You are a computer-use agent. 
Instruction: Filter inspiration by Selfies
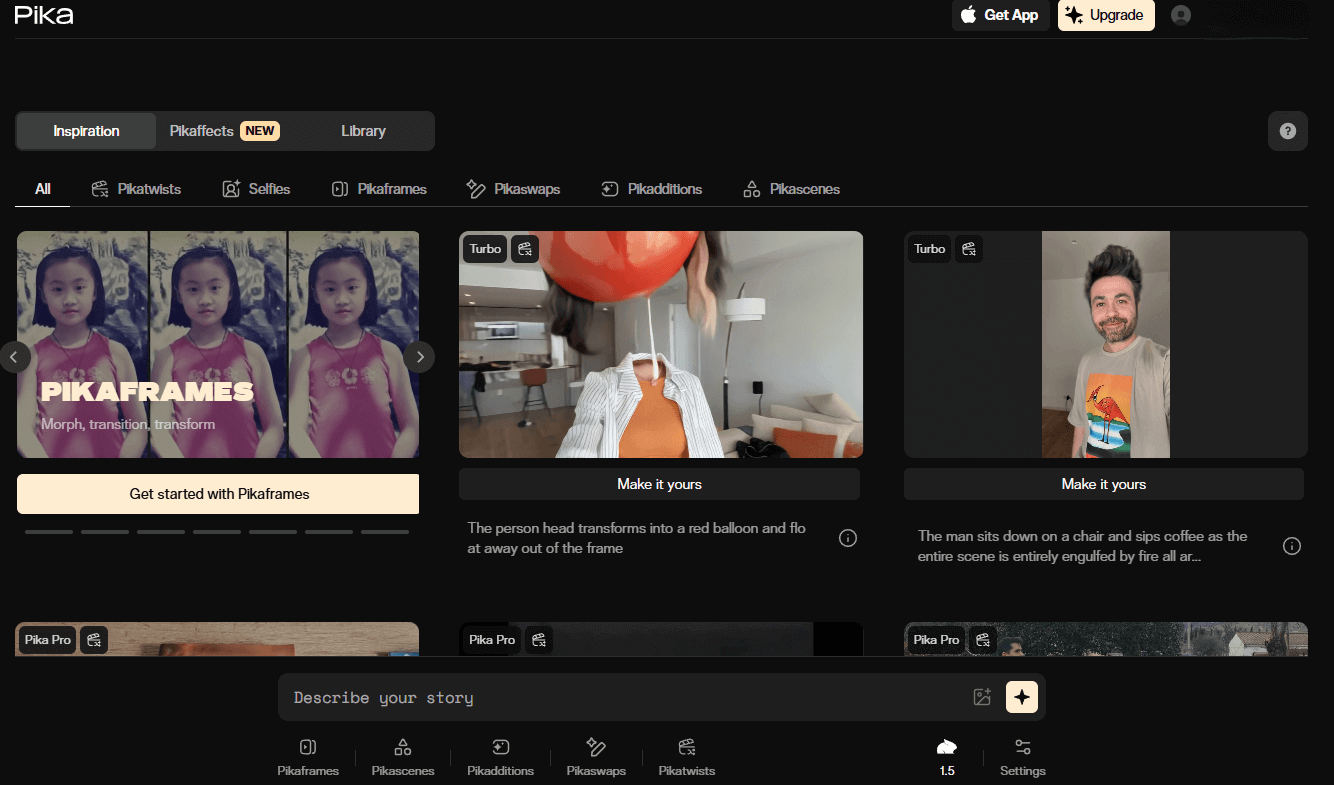pyautogui.click(x=256, y=189)
